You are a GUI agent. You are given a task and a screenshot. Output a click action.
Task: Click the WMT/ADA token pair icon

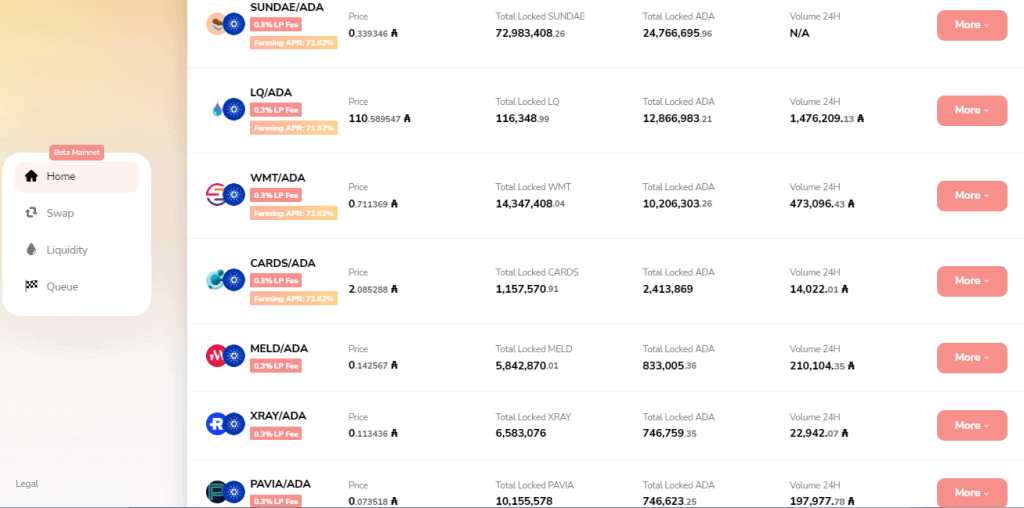coord(225,194)
